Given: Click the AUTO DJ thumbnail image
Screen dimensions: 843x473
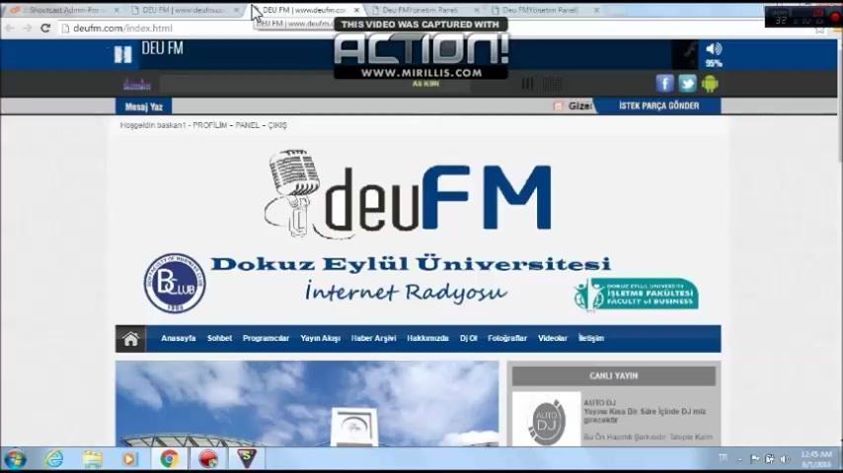Looking at the screenshot, I should tap(546, 419).
